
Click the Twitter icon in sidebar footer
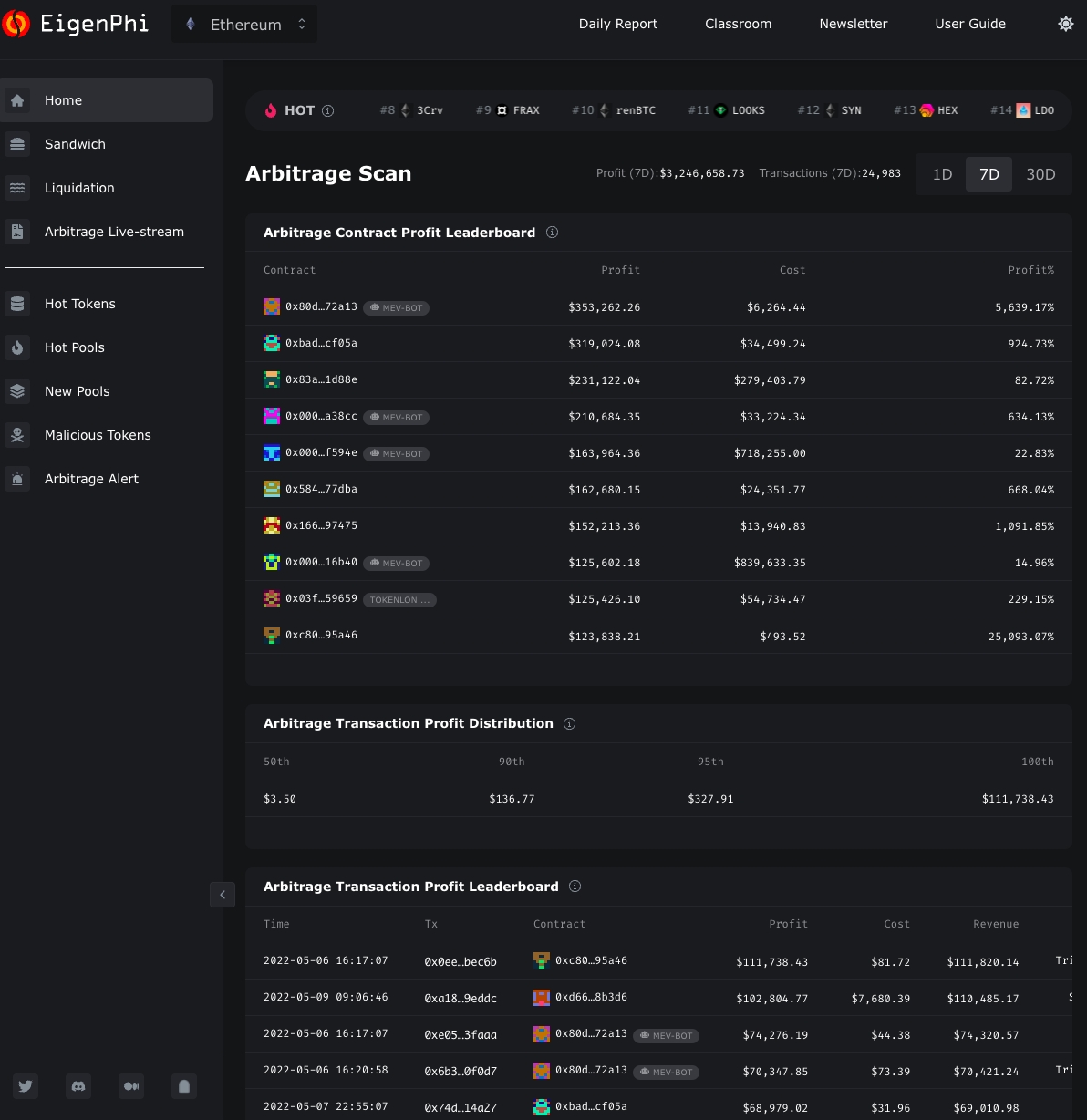tap(26, 1085)
